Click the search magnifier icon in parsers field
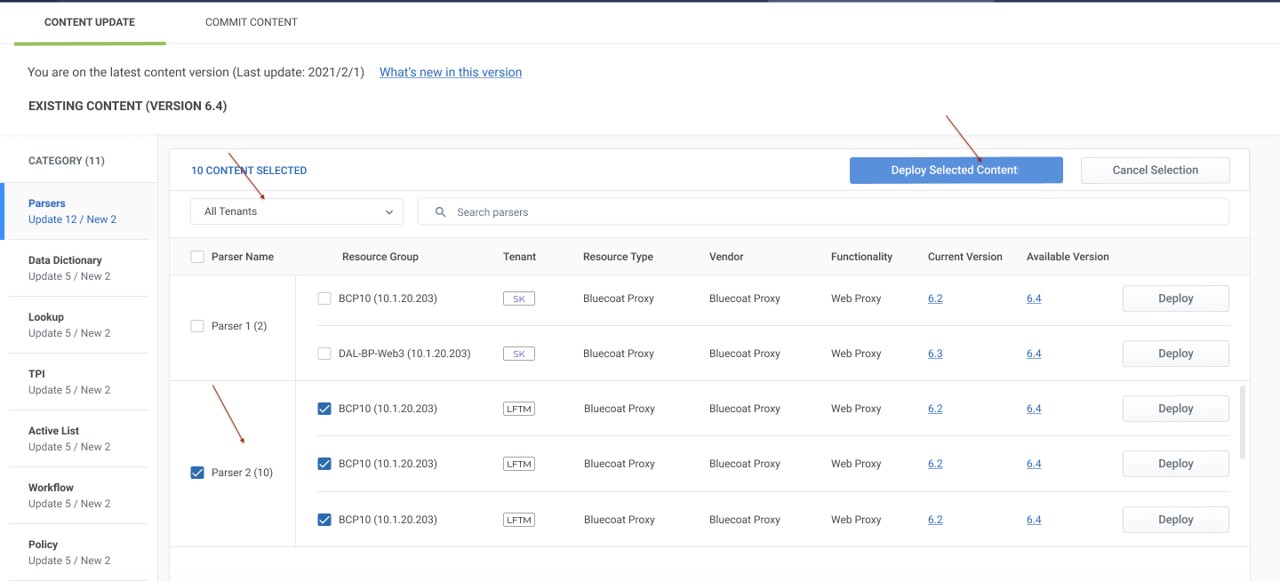 tap(441, 212)
